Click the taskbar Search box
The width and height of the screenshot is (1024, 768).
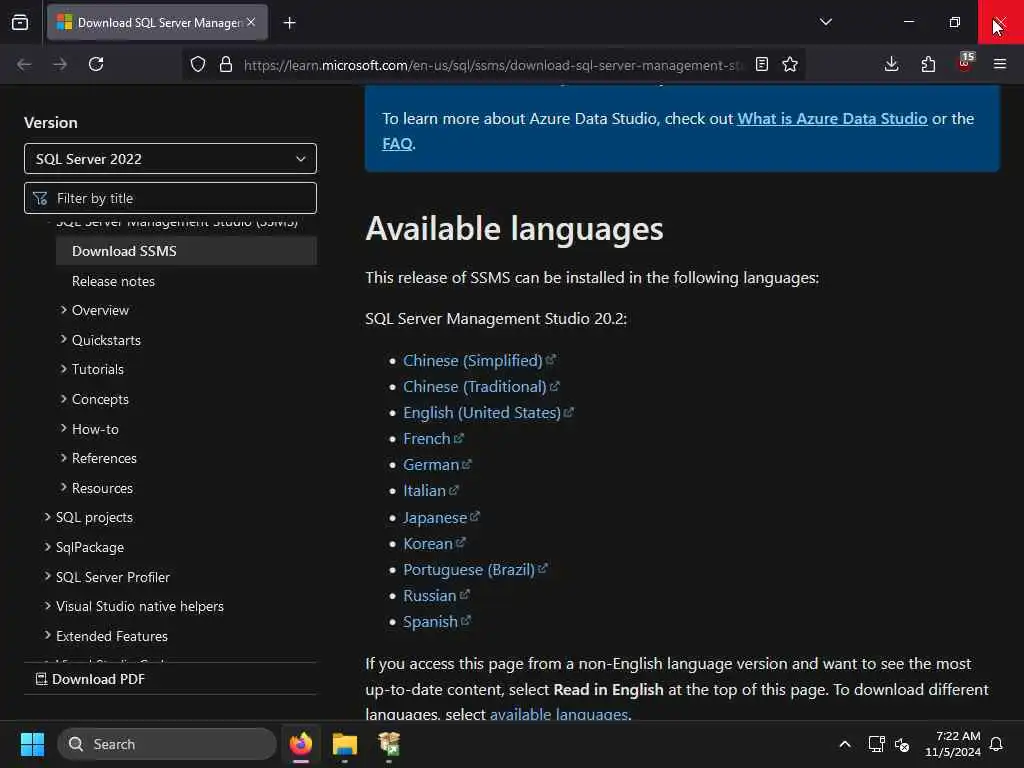[167, 744]
